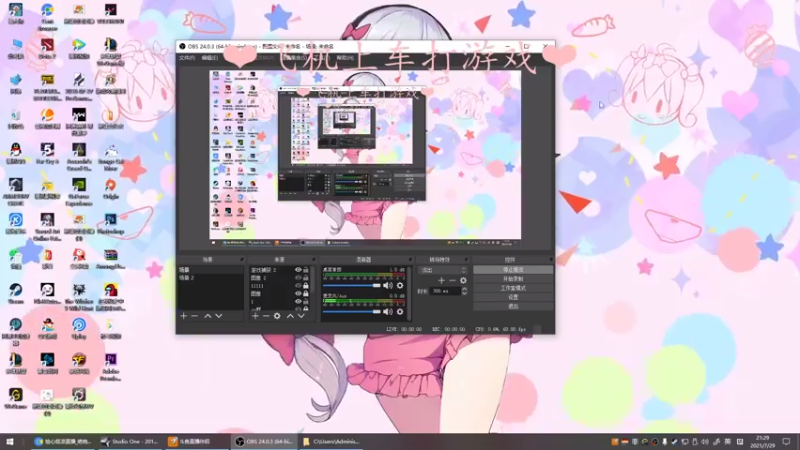800x450 pixels.
Task: Toggle visibility eye of source named 1
Action: [298, 302]
